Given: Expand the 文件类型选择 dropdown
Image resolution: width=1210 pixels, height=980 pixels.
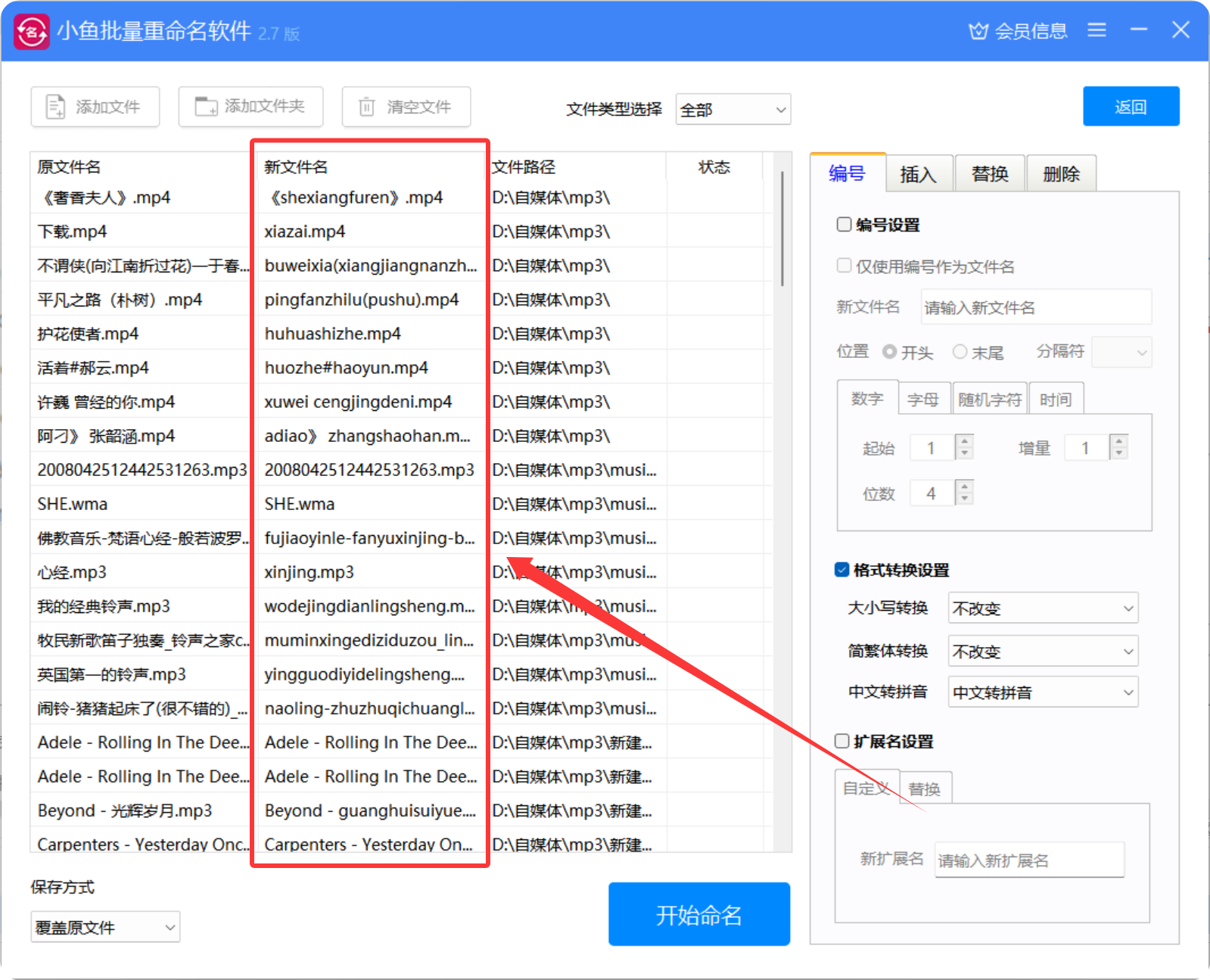Looking at the screenshot, I should click(x=733, y=110).
